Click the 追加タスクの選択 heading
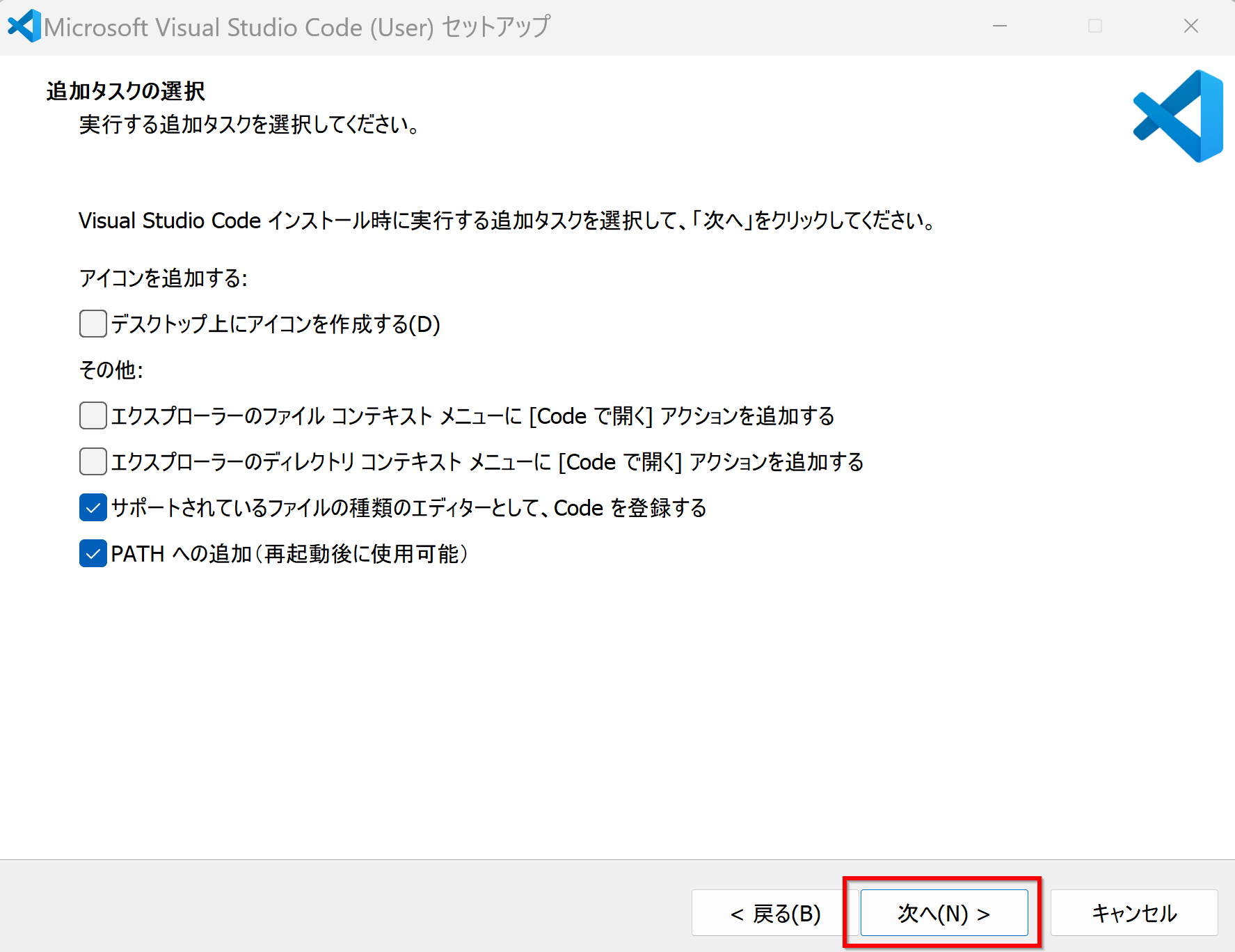 click(126, 91)
